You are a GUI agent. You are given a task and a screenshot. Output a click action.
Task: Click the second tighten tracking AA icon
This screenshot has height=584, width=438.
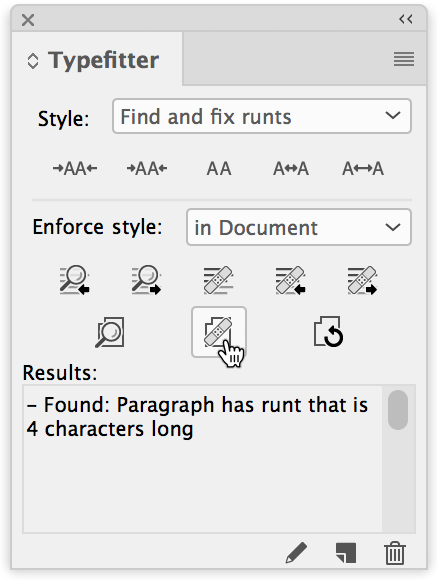[x=147, y=169]
